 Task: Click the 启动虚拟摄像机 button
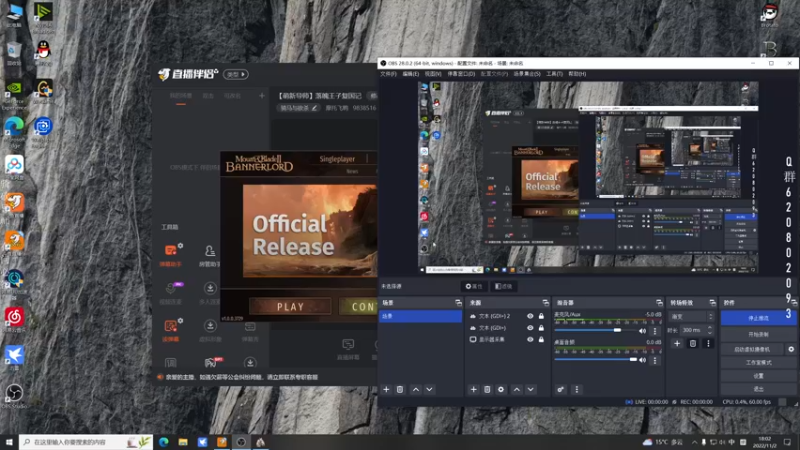[x=753, y=349]
